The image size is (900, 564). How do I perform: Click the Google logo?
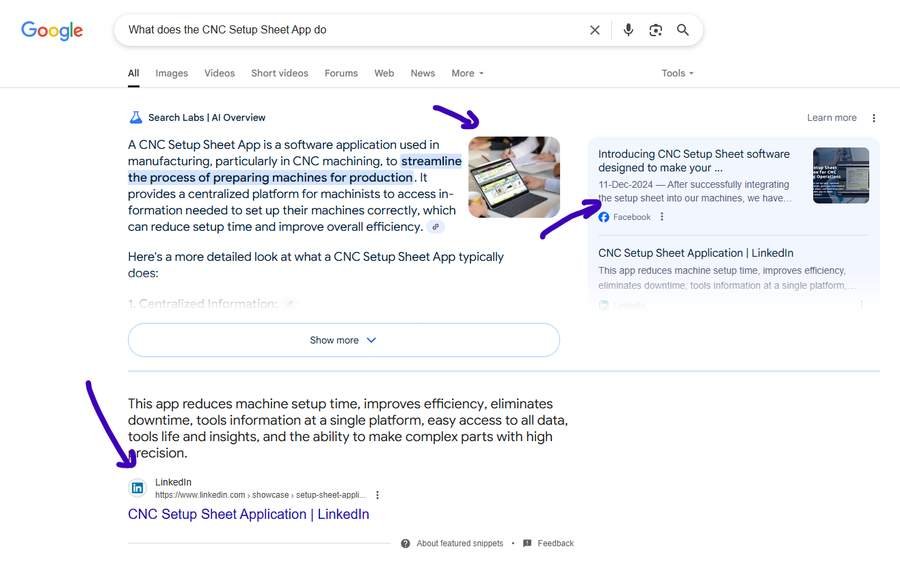[52, 30]
